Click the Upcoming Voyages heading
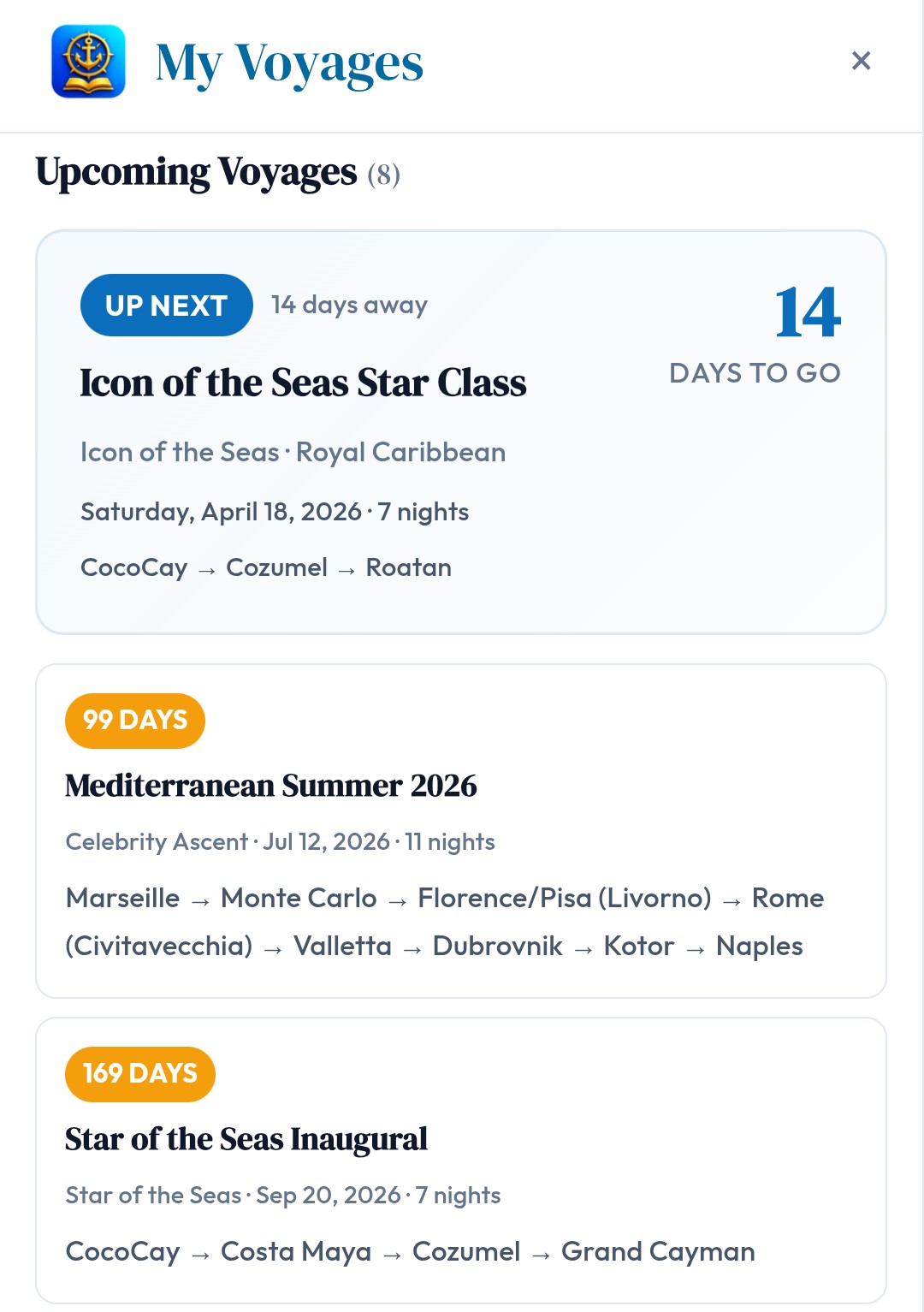 coord(194,173)
